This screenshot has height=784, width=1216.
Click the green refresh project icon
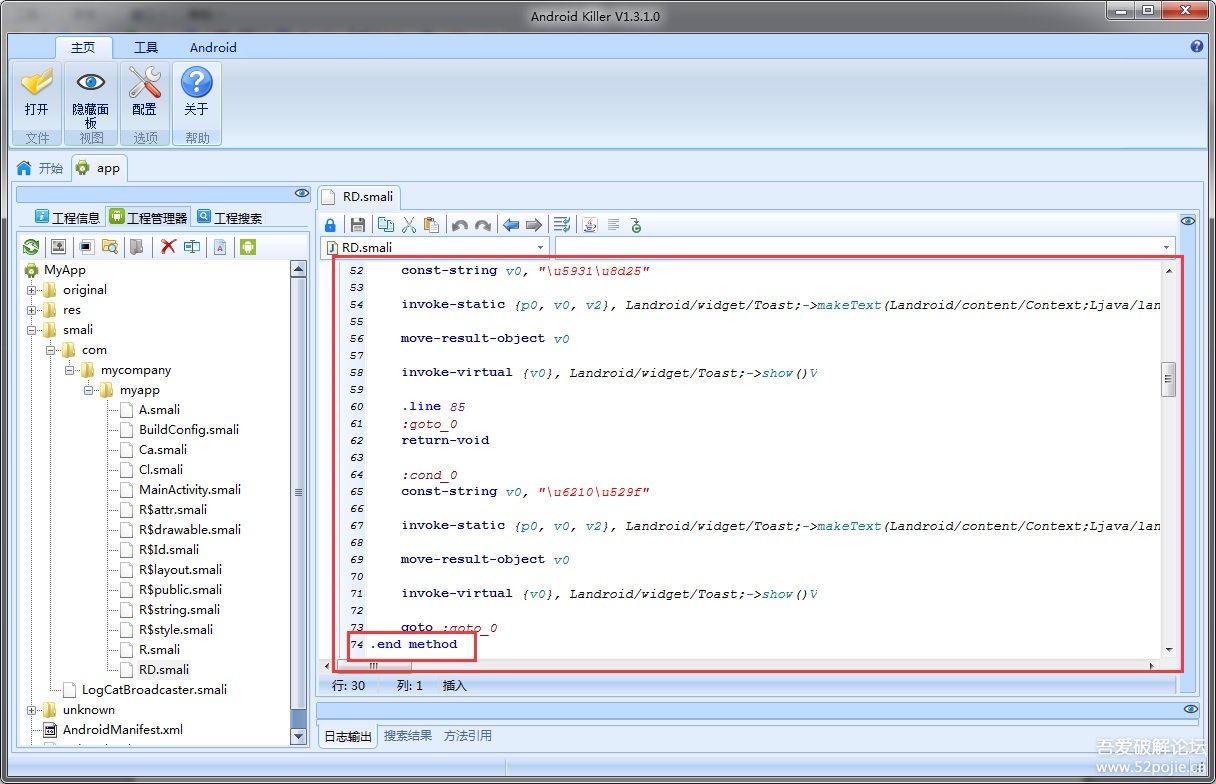(31, 247)
